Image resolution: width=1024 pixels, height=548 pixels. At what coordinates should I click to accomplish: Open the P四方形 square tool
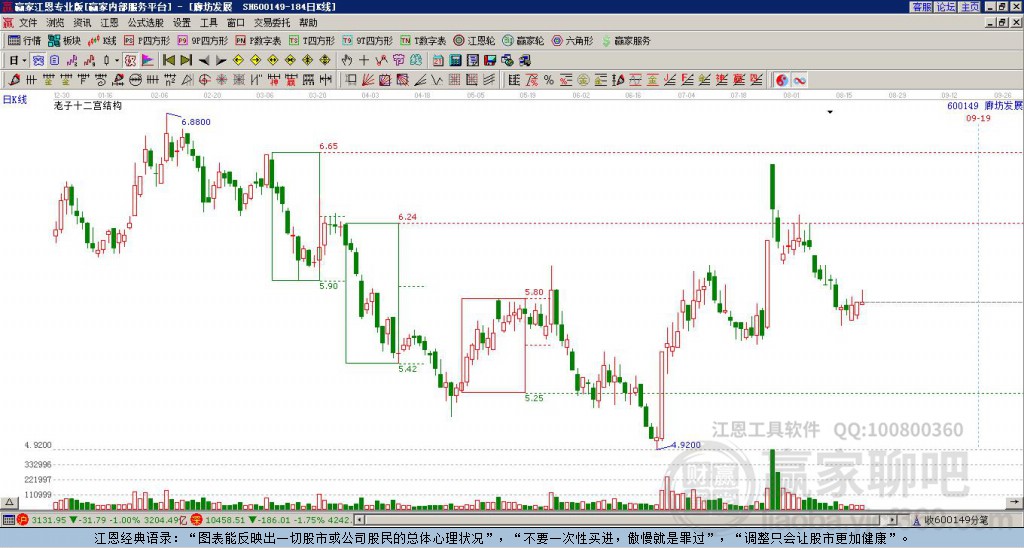(147, 40)
